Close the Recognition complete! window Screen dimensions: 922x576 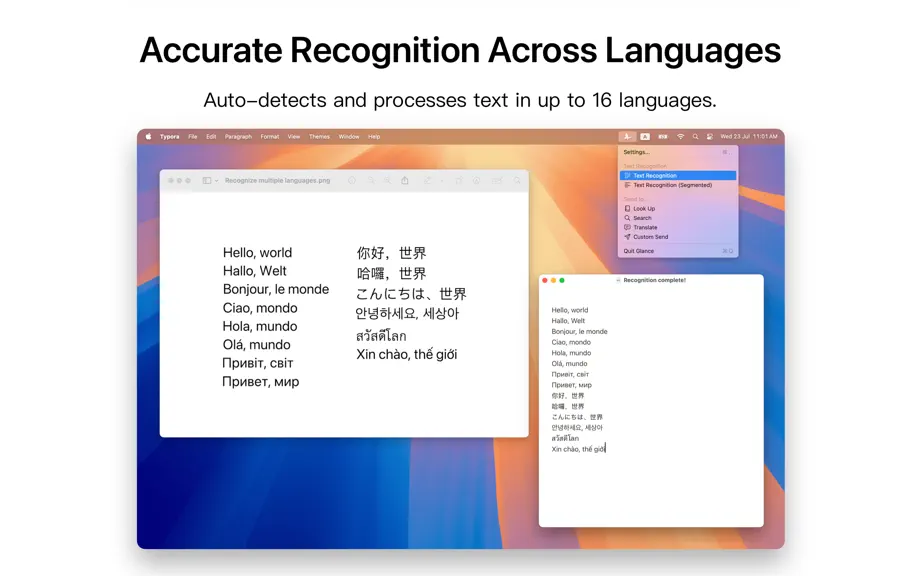(545, 280)
